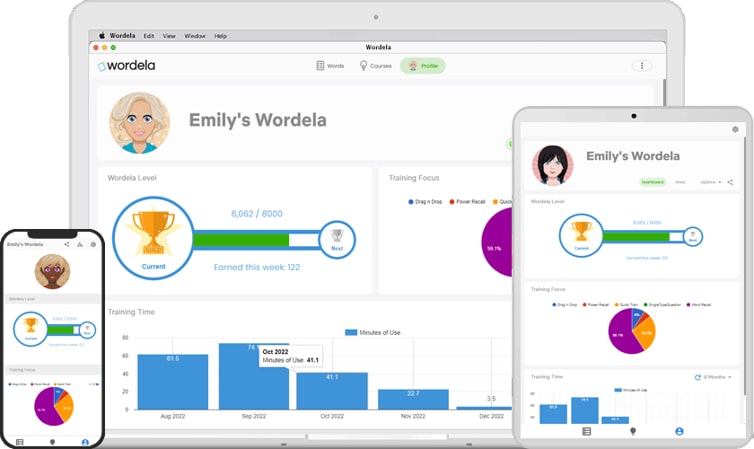
Task: Tap the Profile icon in tablet bottom bar
Action: click(679, 431)
